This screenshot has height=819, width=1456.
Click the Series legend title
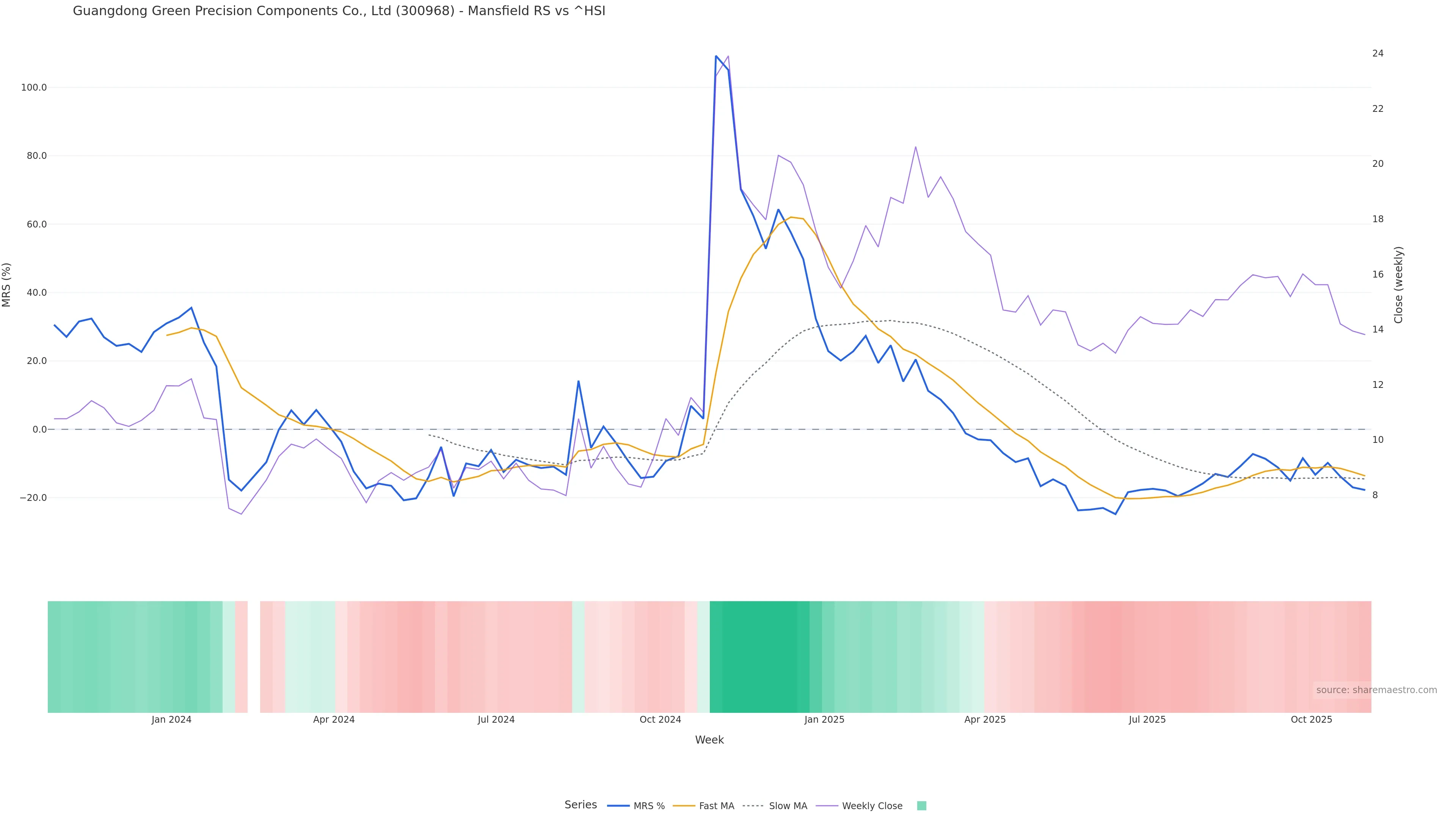click(581, 805)
